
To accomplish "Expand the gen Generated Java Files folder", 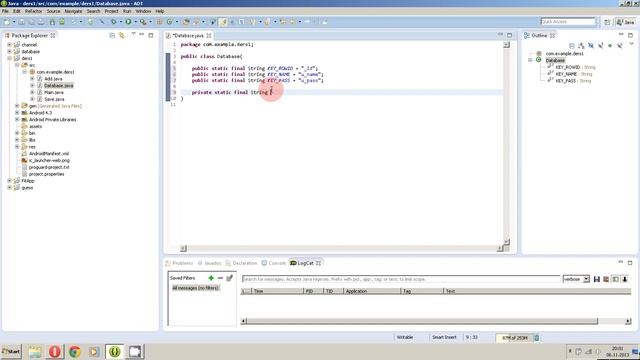I will pos(17,106).
